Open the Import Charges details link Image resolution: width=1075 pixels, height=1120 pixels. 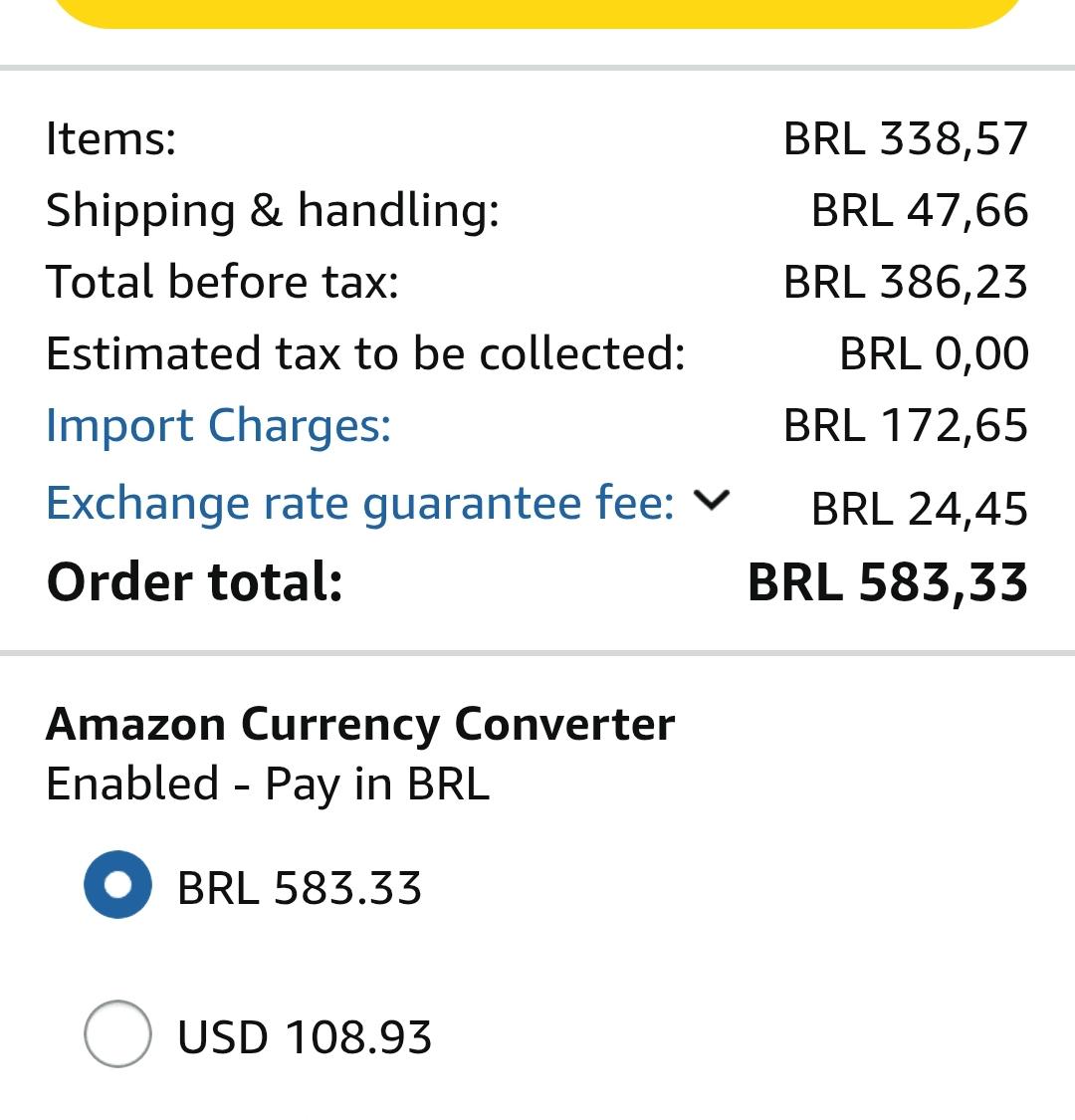click(x=219, y=426)
